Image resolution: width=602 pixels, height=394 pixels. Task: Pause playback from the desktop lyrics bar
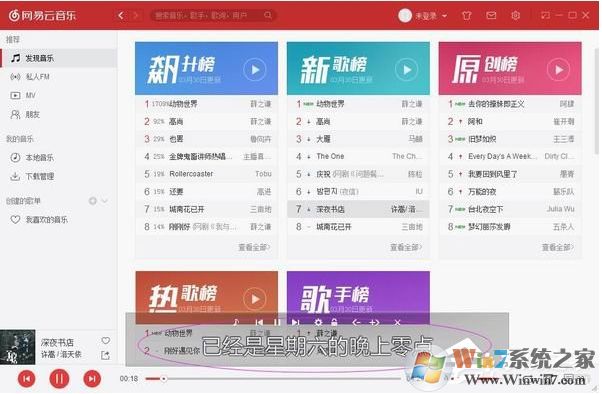[x=277, y=322]
